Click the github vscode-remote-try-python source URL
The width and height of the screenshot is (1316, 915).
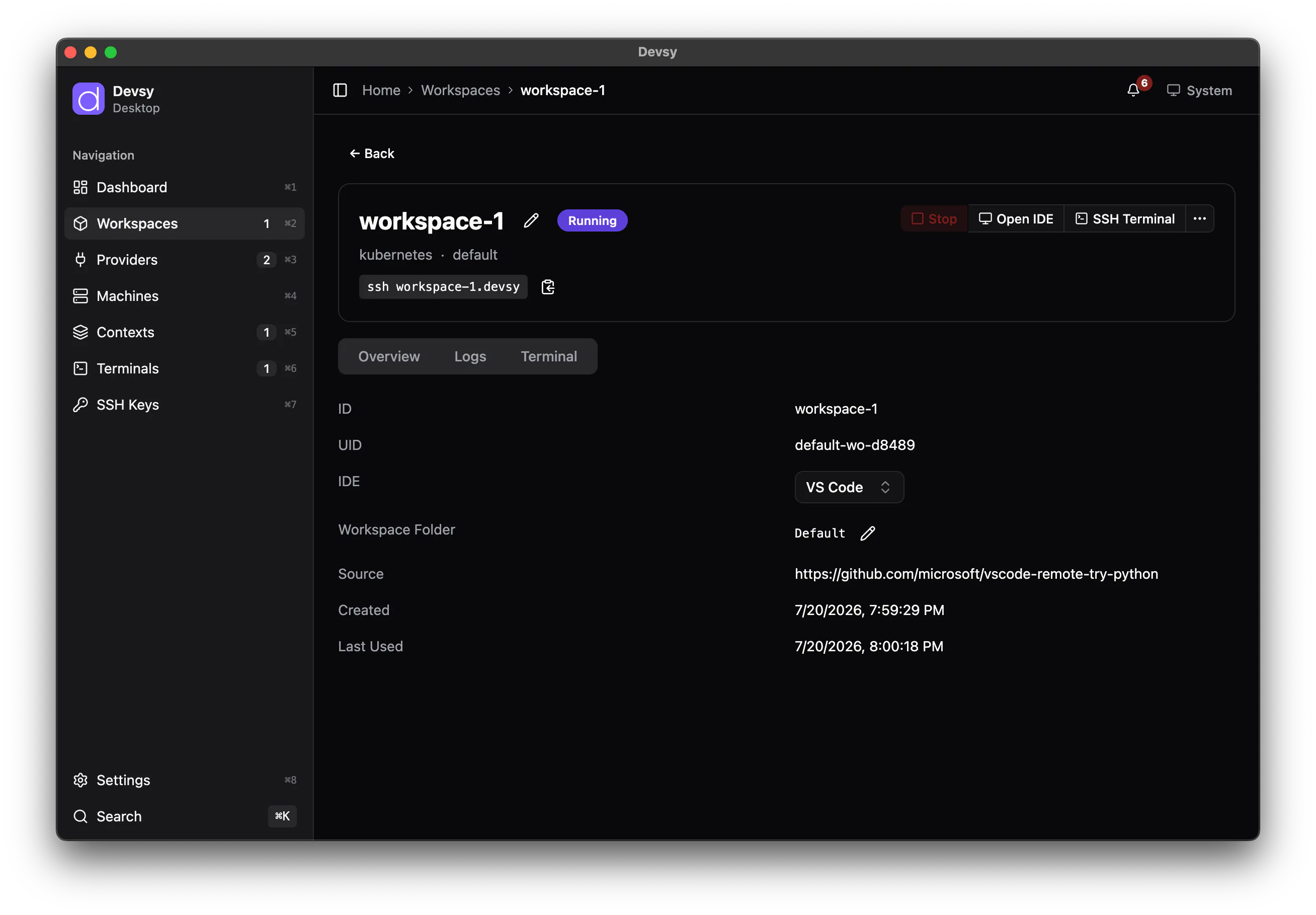976,573
